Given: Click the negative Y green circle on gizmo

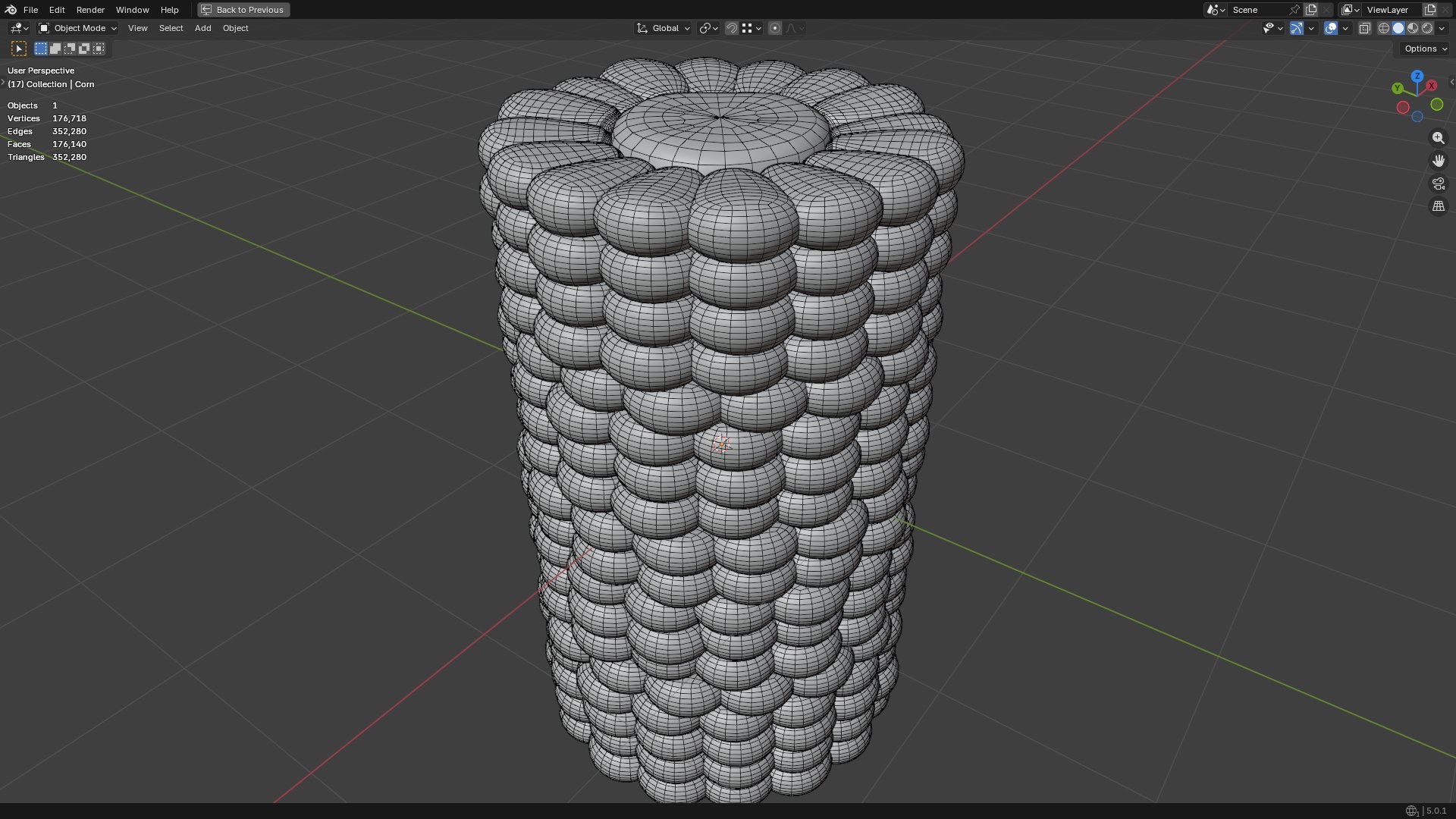Looking at the screenshot, I should pos(1436,105).
